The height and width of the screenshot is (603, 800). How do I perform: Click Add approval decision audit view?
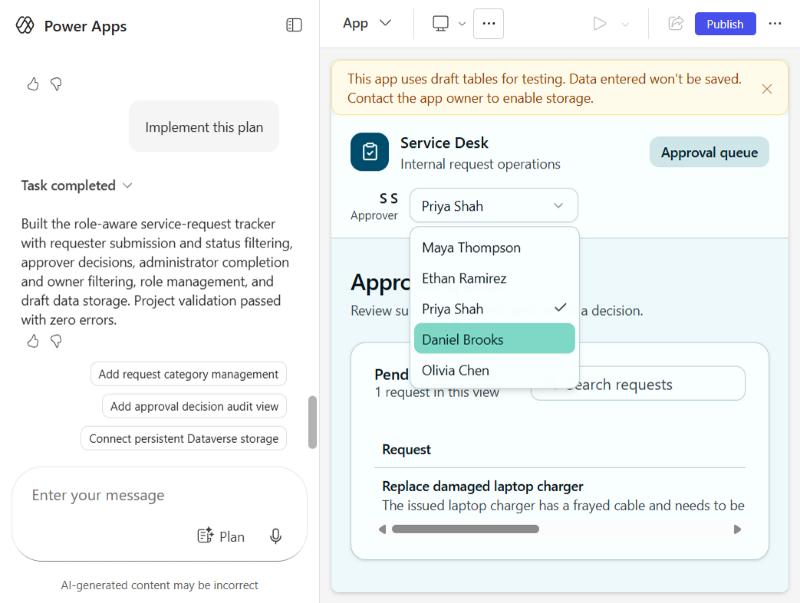[x=194, y=406]
